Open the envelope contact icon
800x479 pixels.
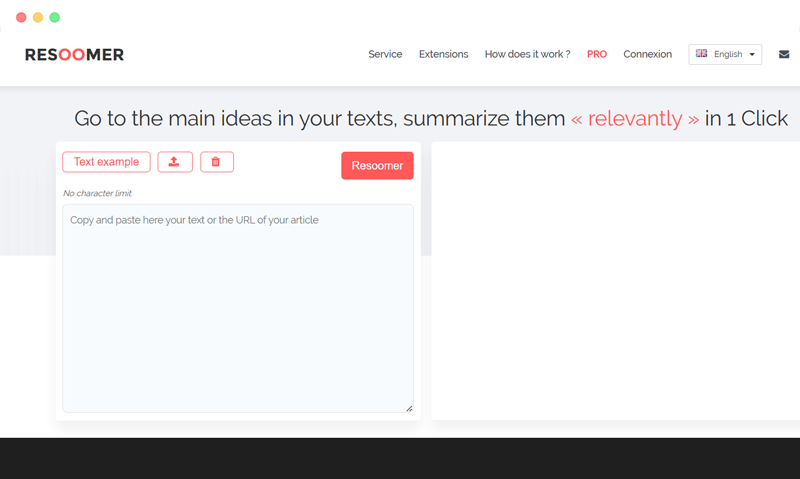[783, 54]
